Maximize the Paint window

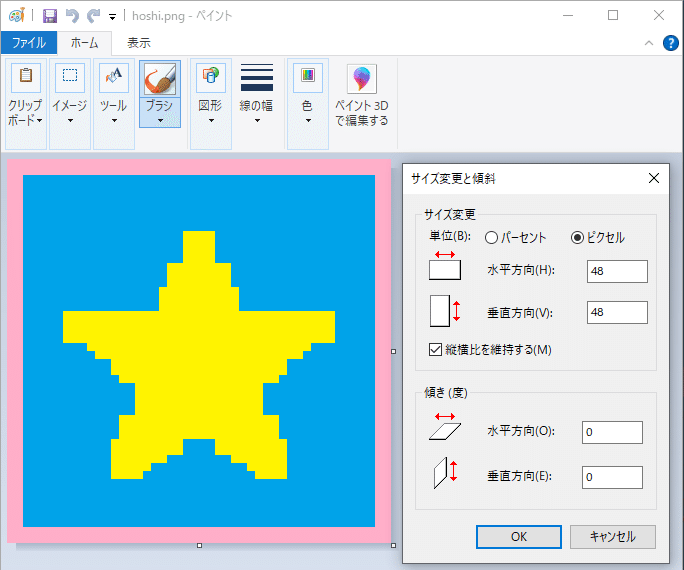pyautogui.click(x=613, y=15)
